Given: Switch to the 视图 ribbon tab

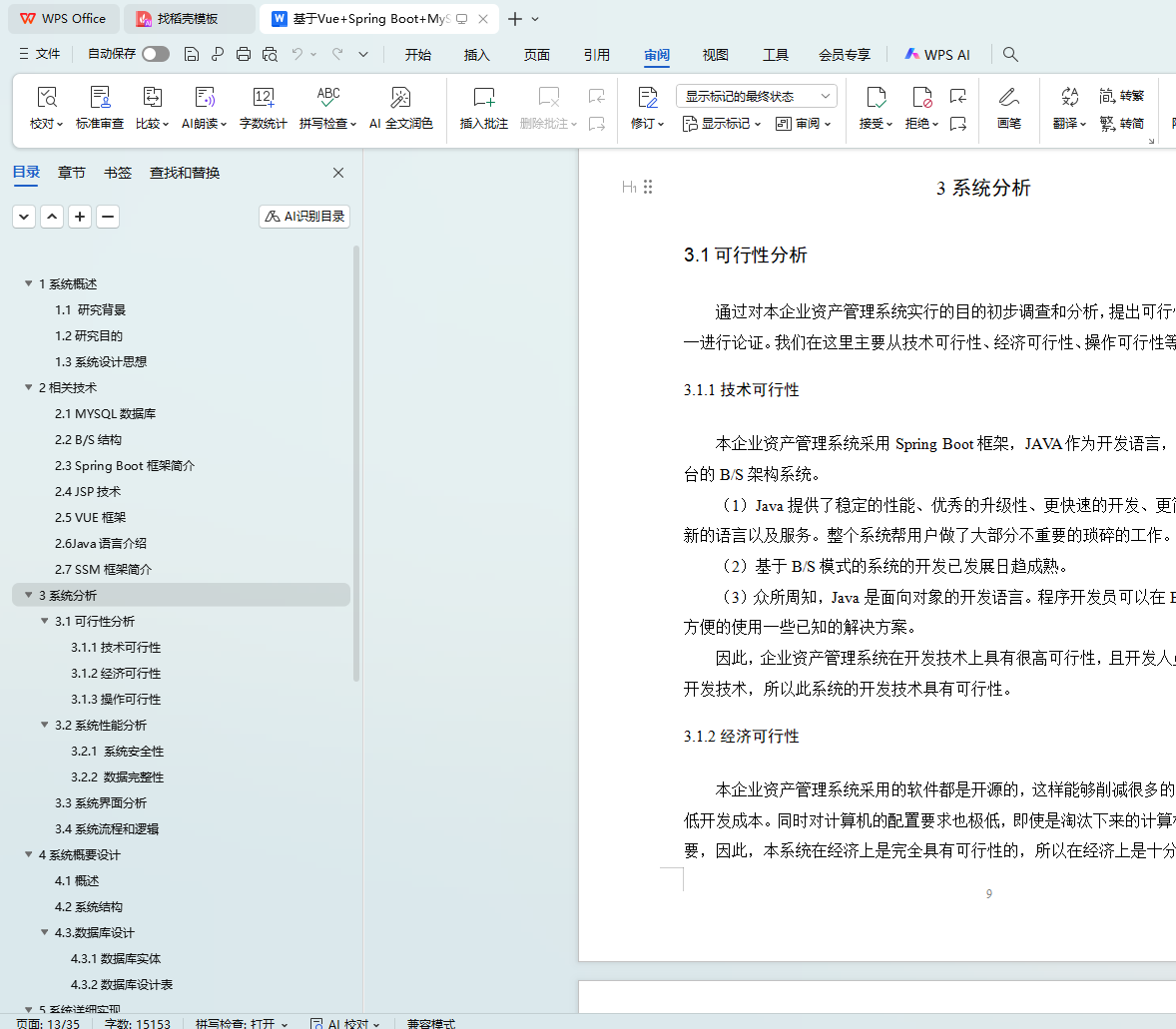Looking at the screenshot, I should 715,55.
